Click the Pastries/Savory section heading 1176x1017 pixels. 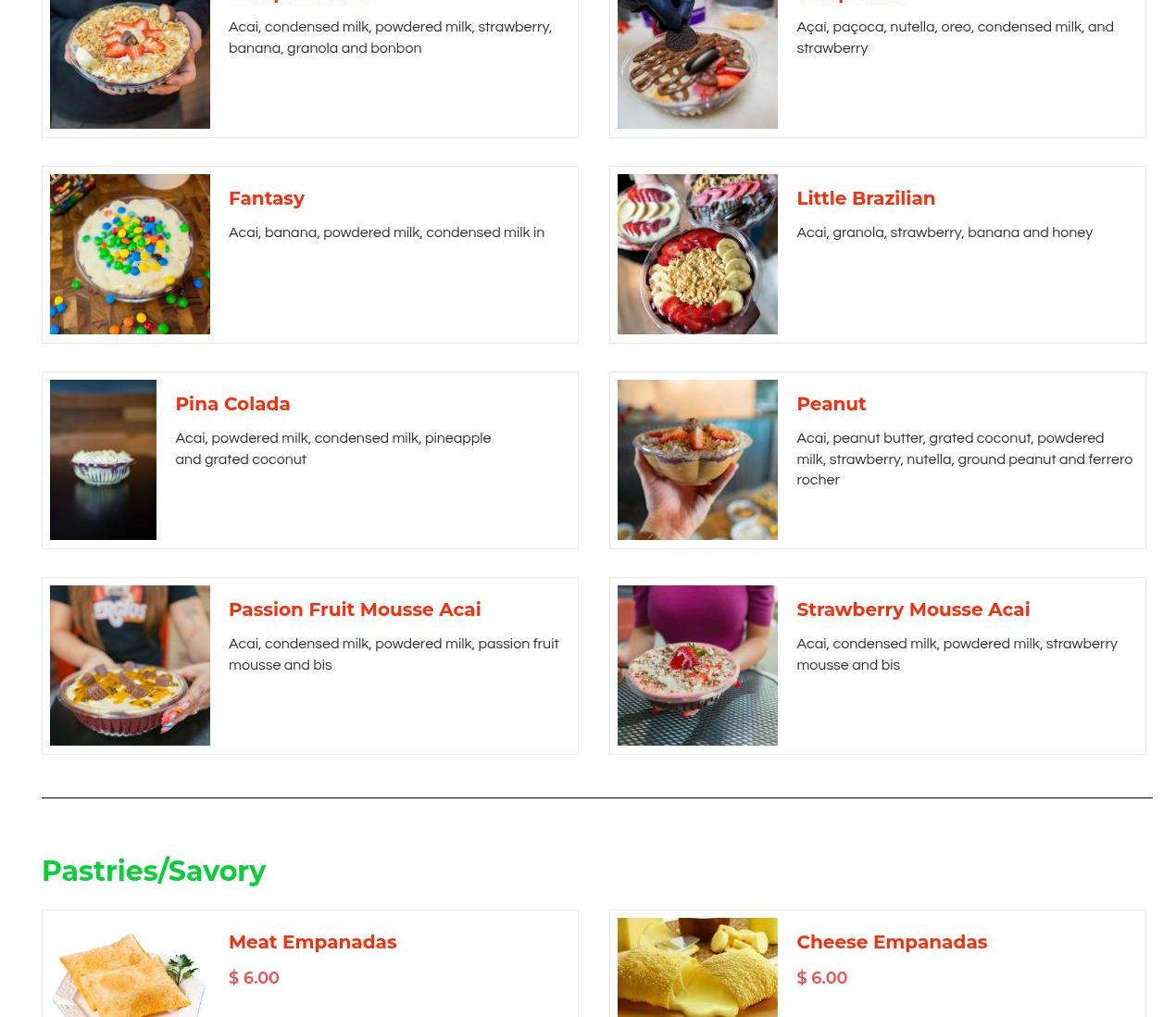pos(154,871)
